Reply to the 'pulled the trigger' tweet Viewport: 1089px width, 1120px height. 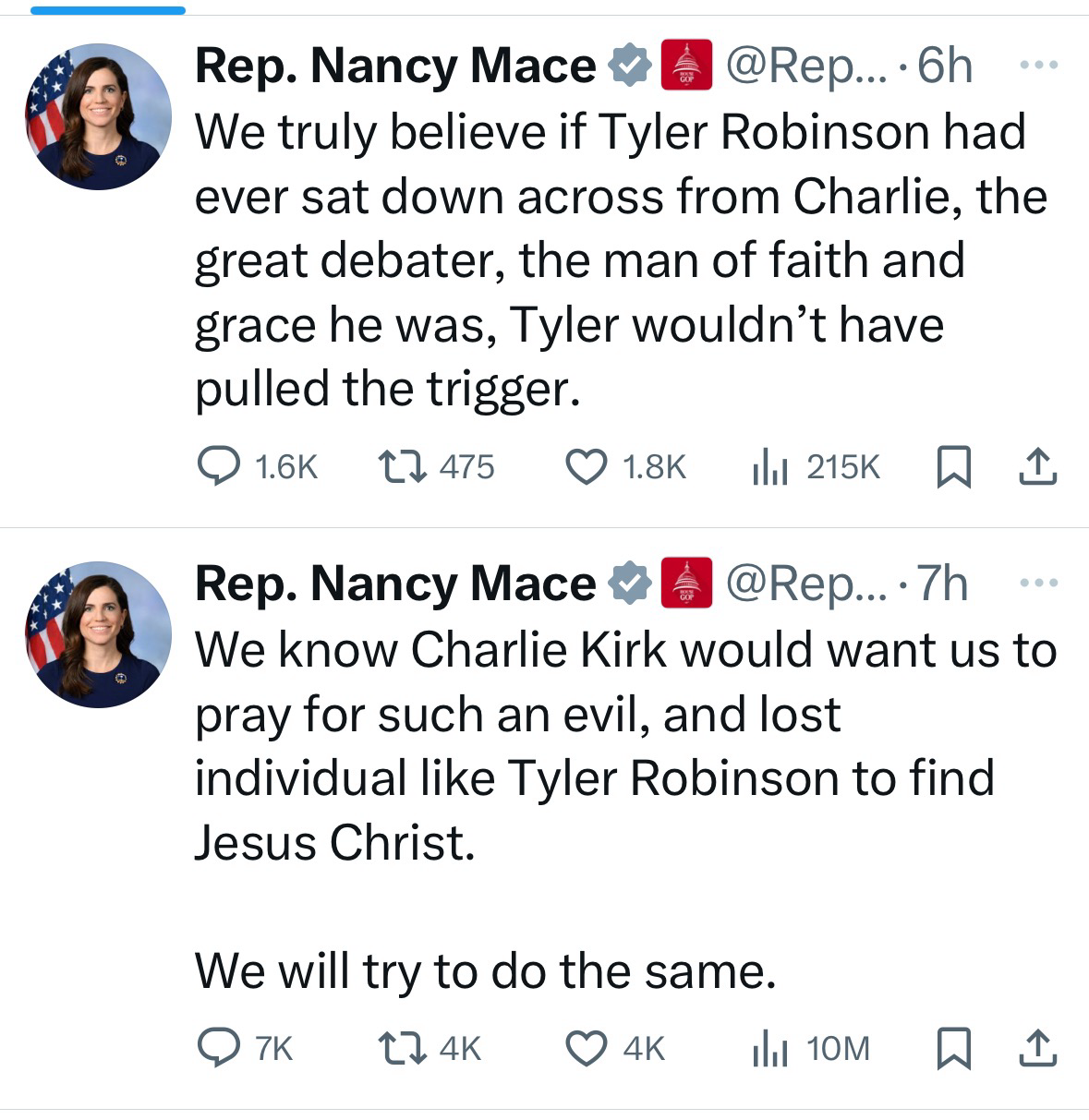click(218, 466)
